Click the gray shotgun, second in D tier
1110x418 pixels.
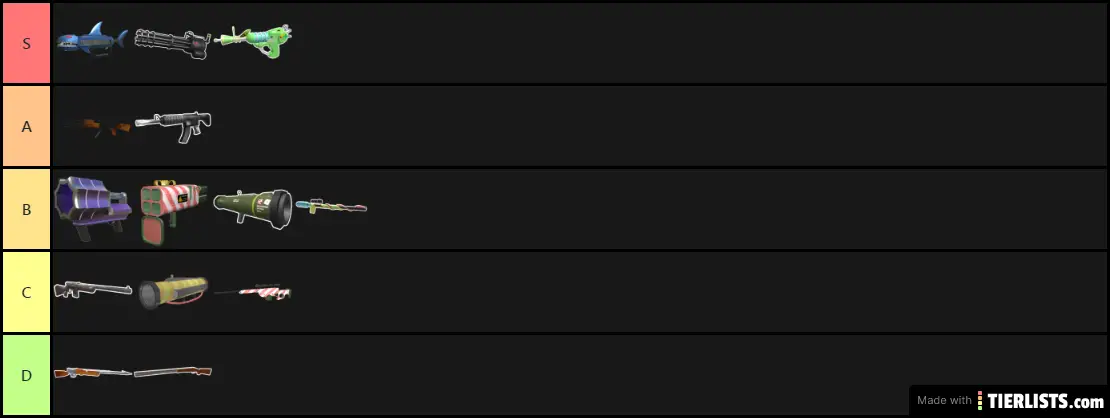click(x=172, y=372)
